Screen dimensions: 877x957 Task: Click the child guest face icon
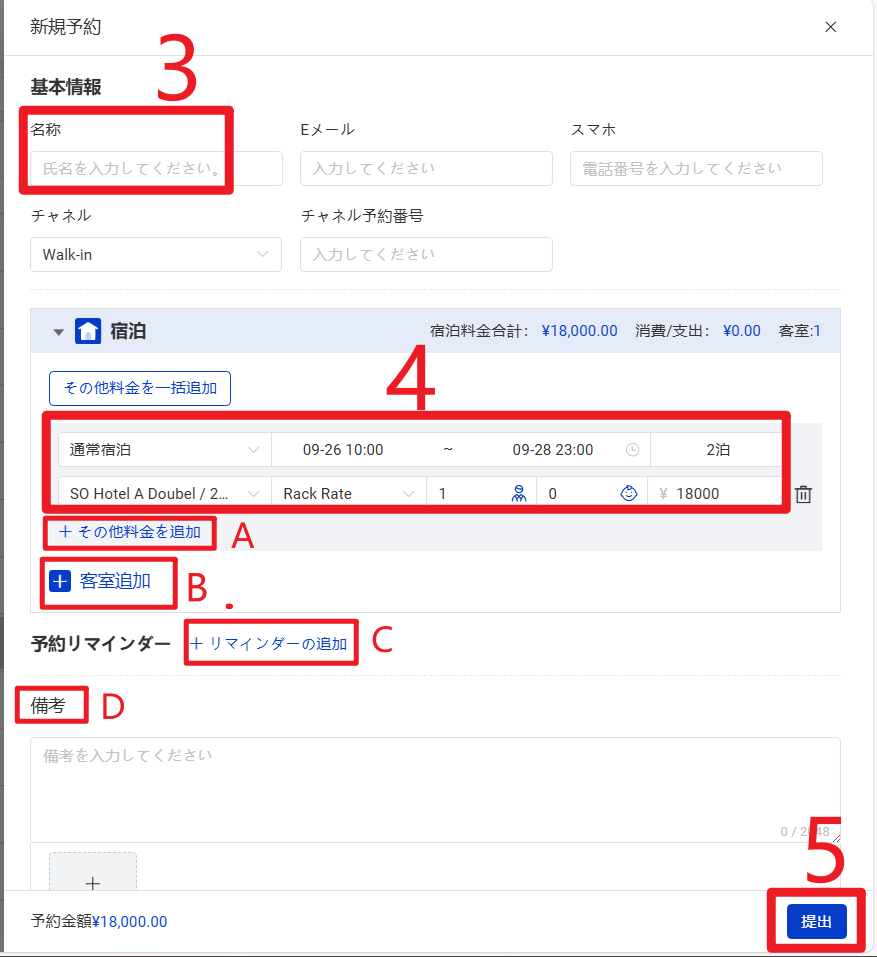click(629, 493)
